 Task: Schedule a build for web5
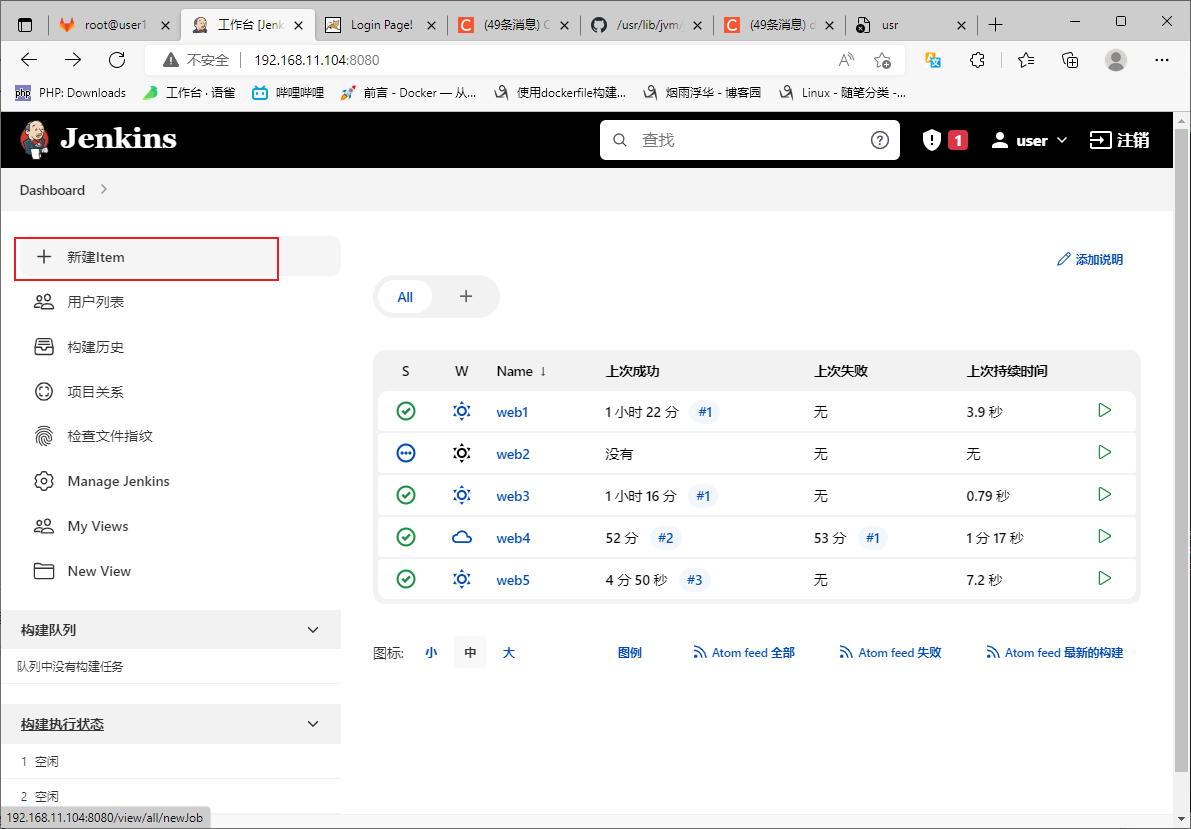[x=1104, y=577]
